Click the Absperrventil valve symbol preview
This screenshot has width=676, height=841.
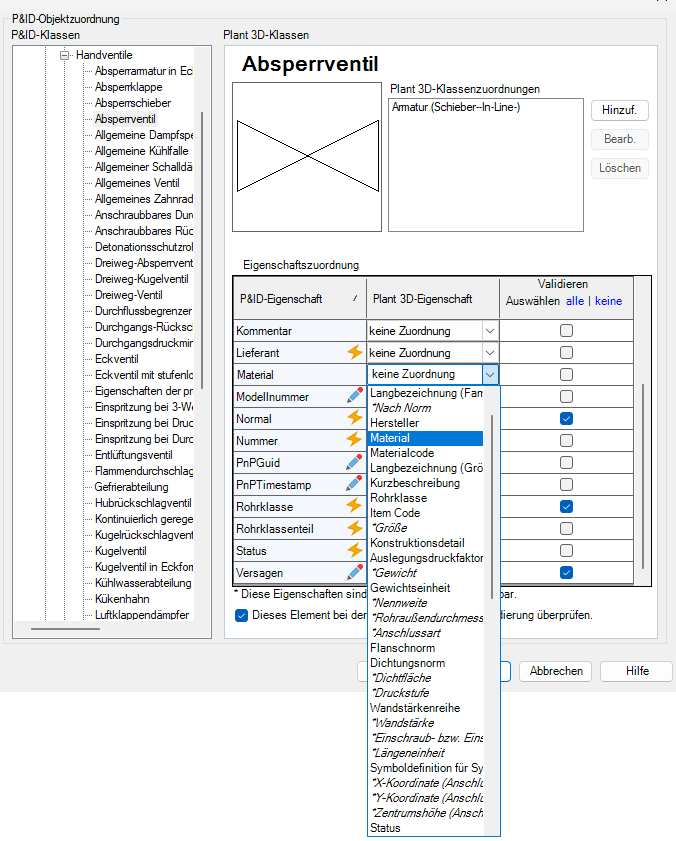(x=307, y=157)
